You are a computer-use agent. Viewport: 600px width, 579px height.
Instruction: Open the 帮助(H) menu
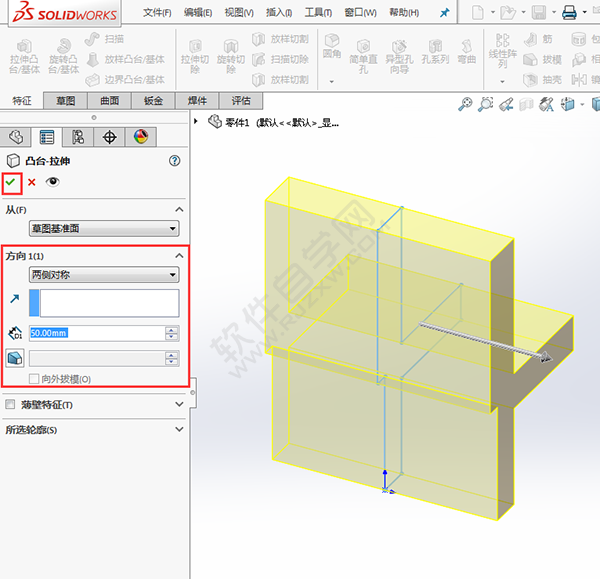click(x=404, y=13)
